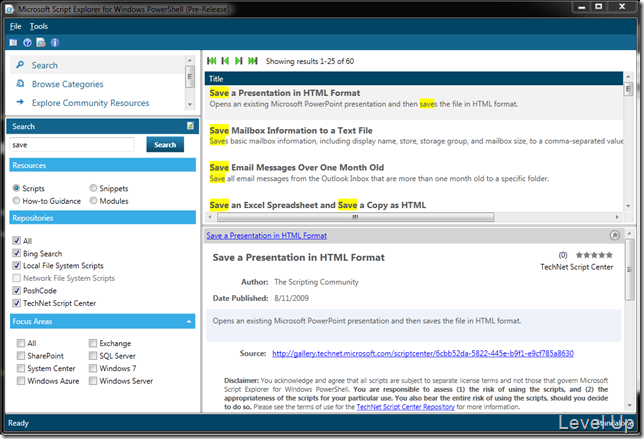Open the gallery.technet.microsoft.com source link
The image size is (644, 439).
[x=423, y=353]
